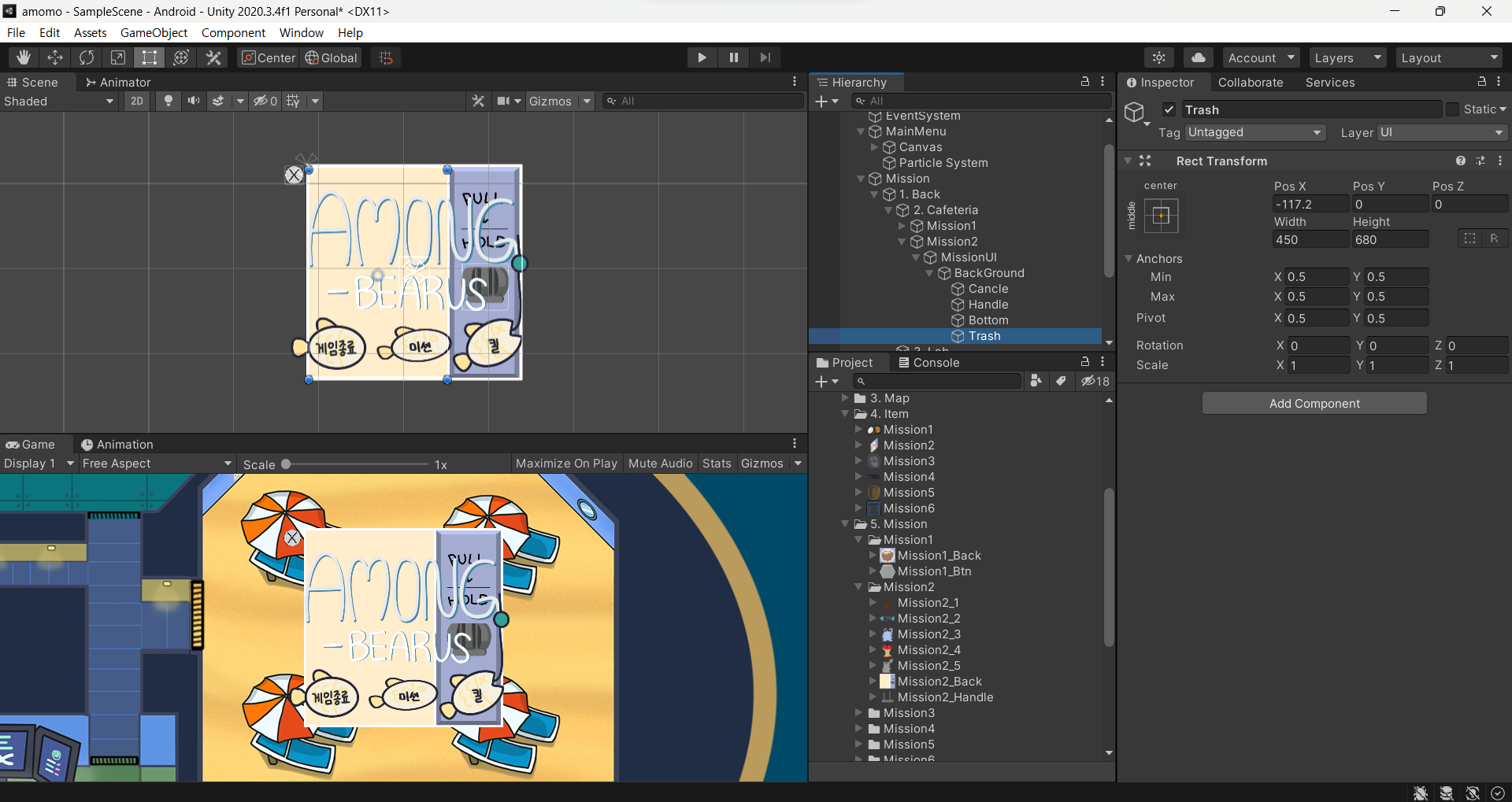Image resolution: width=1512 pixels, height=802 pixels.
Task: Toggle raw edit mode R button
Action: tap(1494, 238)
